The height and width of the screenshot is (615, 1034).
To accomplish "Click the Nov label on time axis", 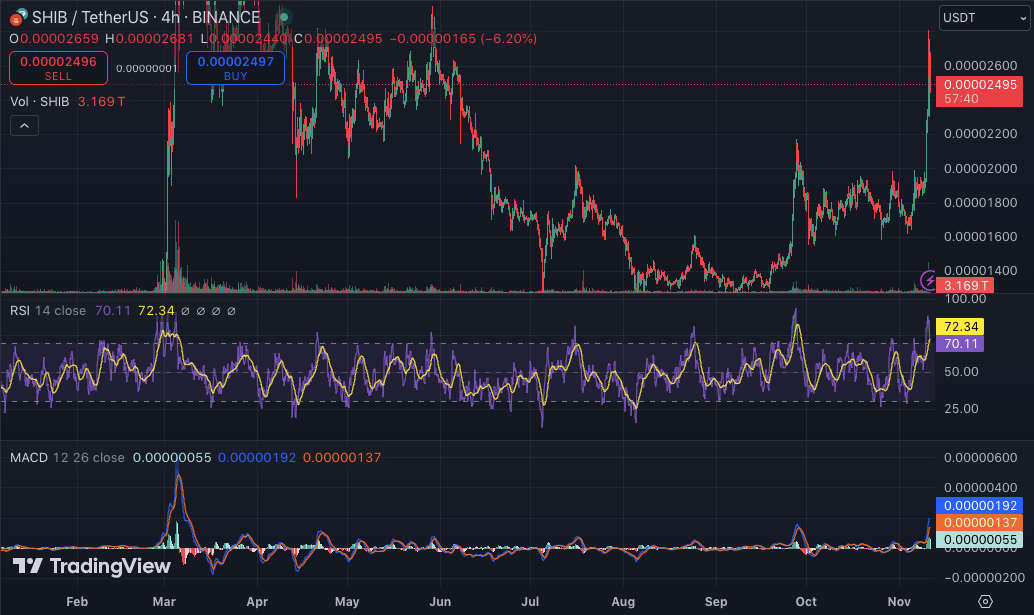I will click(x=899, y=601).
